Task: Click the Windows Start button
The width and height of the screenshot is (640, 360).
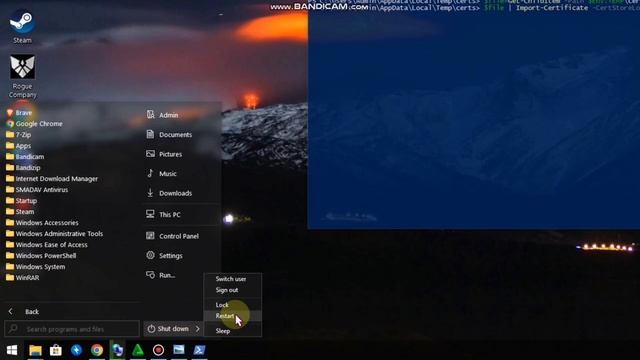Action: coord(12,350)
